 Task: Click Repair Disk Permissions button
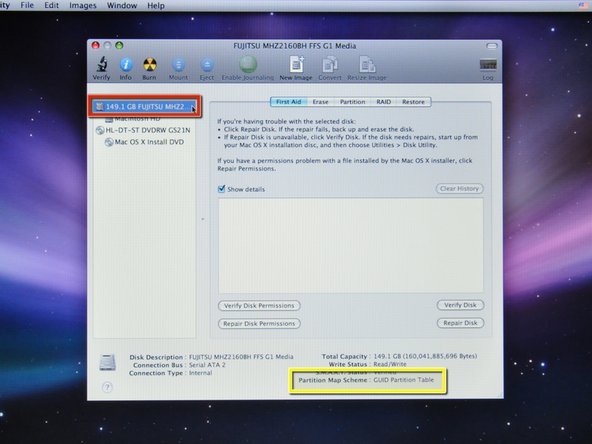(259, 324)
